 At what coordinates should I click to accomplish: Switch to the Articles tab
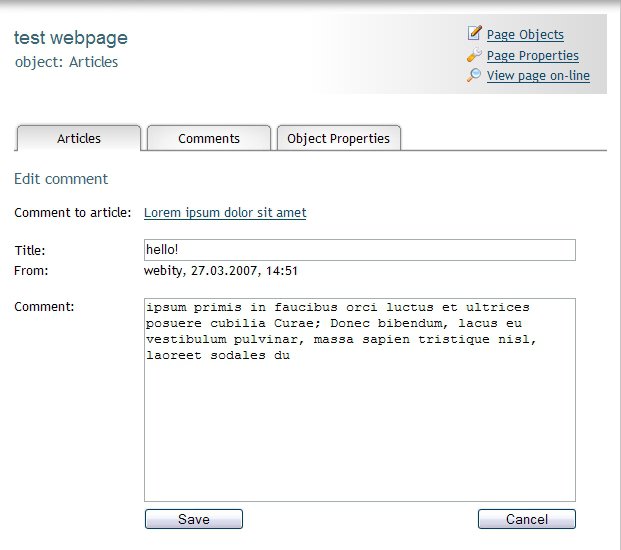78,138
